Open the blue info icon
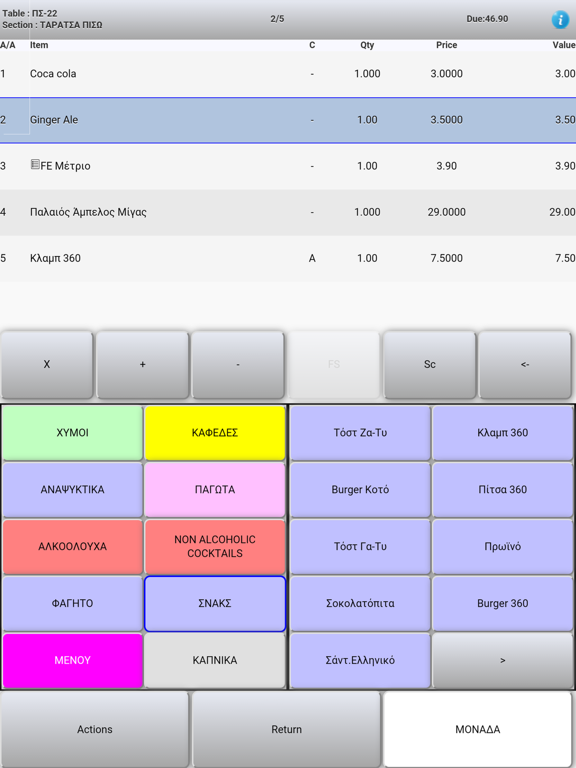The height and width of the screenshot is (768, 576). pyautogui.click(x=560, y=19)
